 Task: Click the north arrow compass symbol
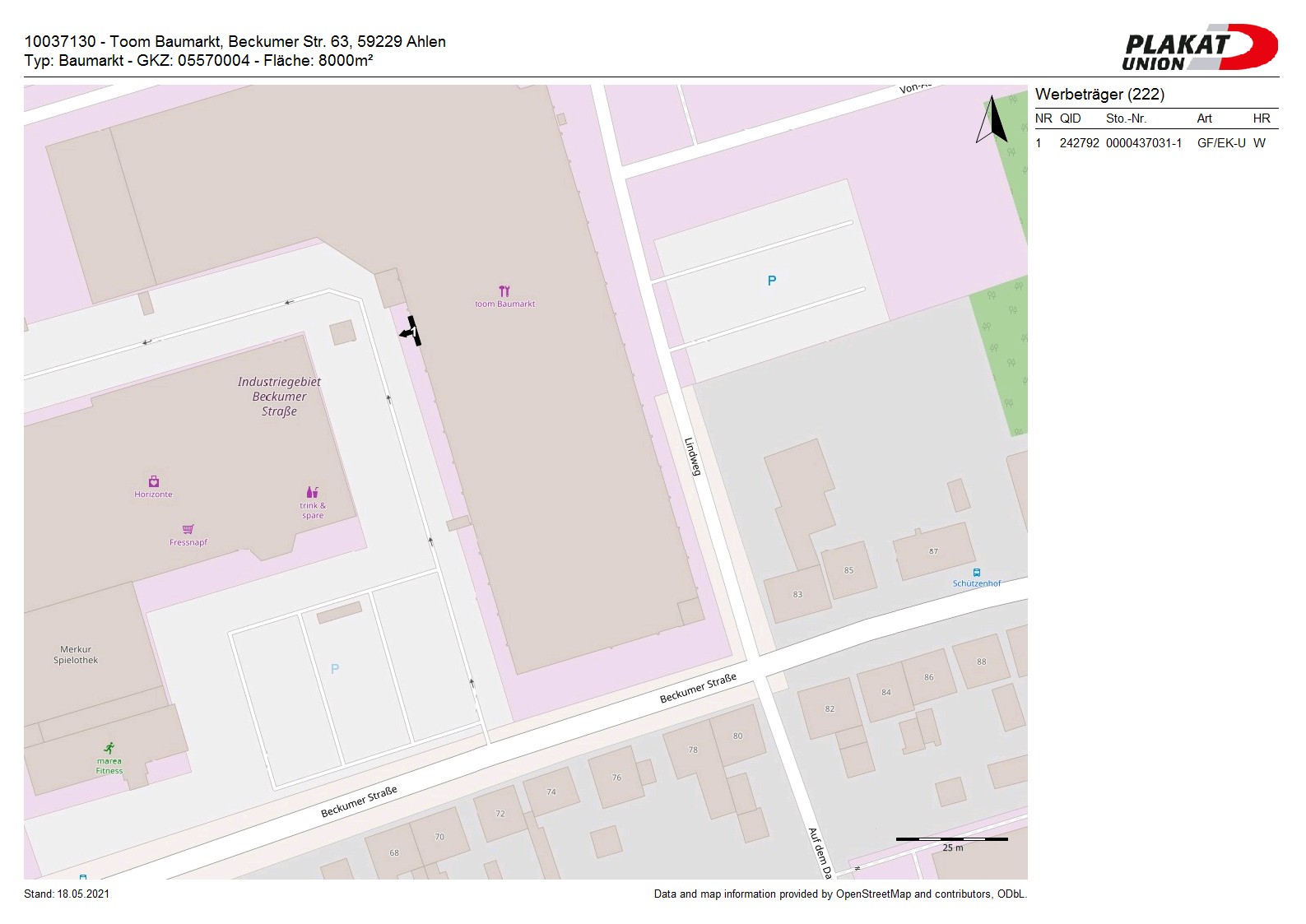(x=992, y=120)
